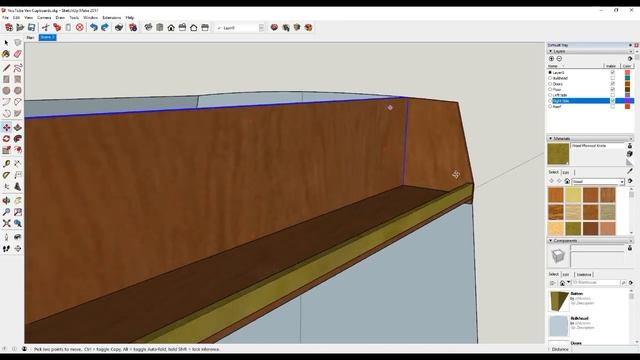640x360 pixels.
Task: Choose the Circle tool
Action: point(6,91)
